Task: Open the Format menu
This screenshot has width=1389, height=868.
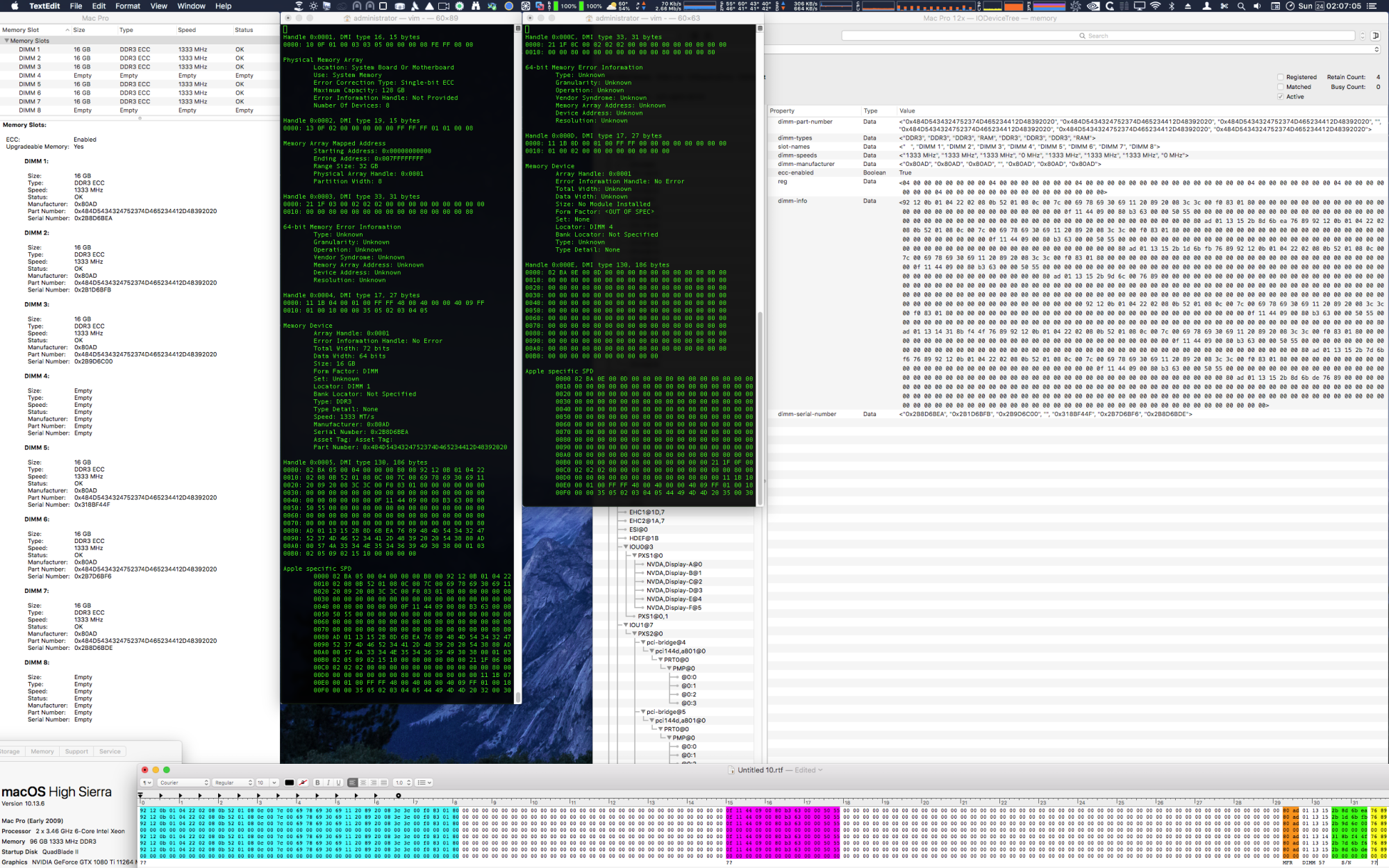Action: (127, 6)
